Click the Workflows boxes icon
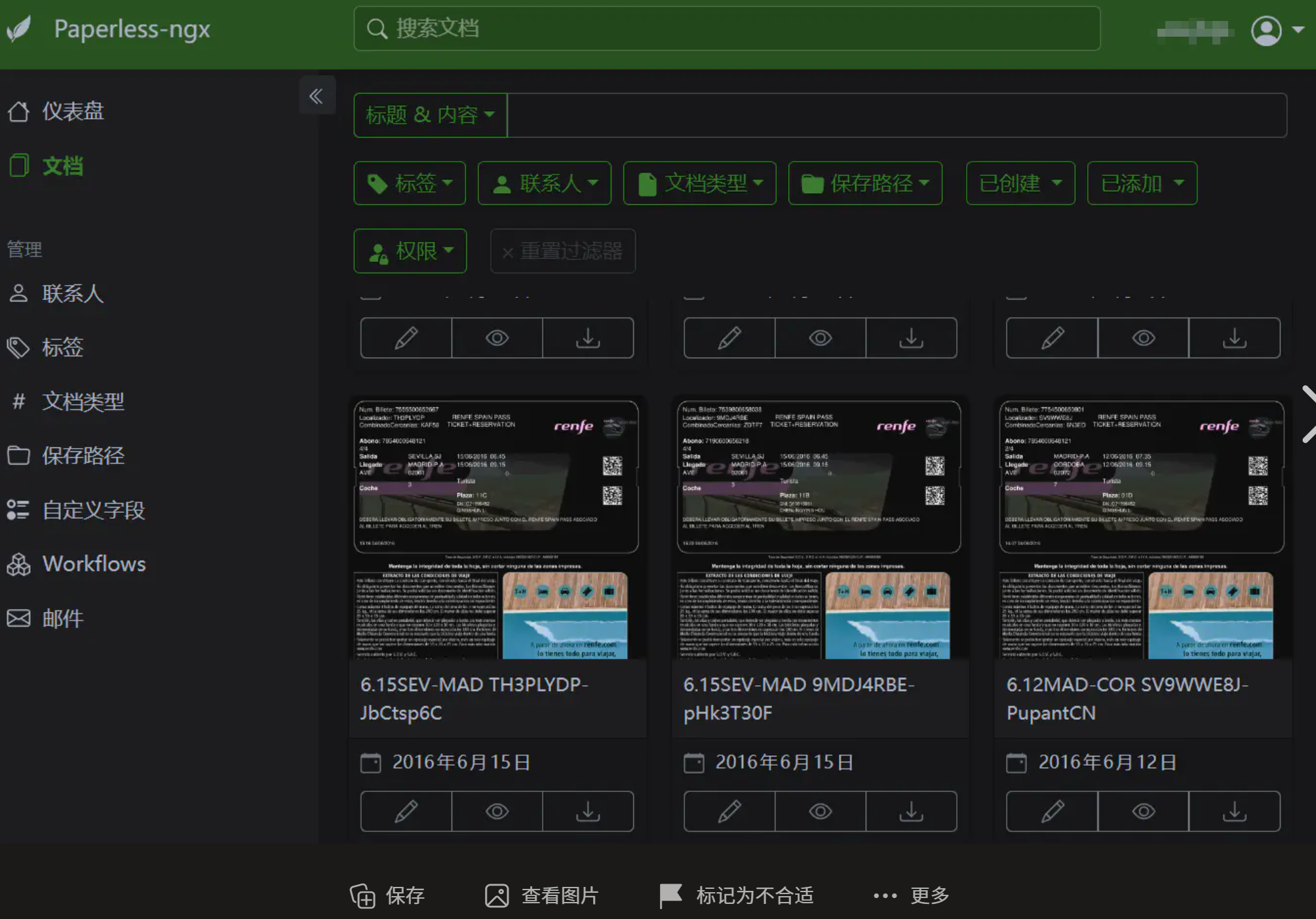The height and width of the screenshot is (919, 1316). (18, 564)
